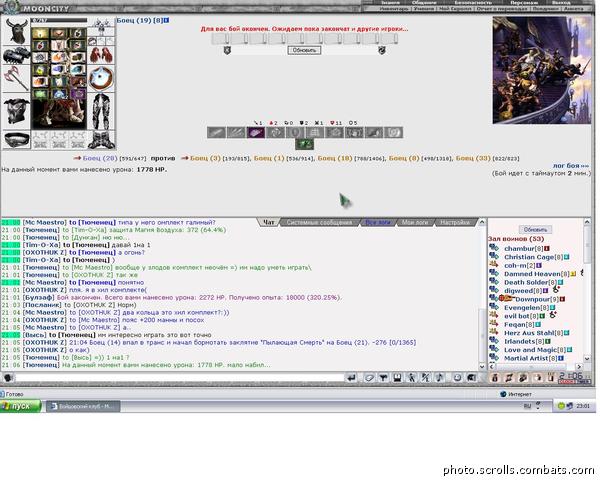Image resolution: width=600 pixels, height=480 pixels.
Task: Click the player list scrollbar down arrow
Action: coord(588,358)
